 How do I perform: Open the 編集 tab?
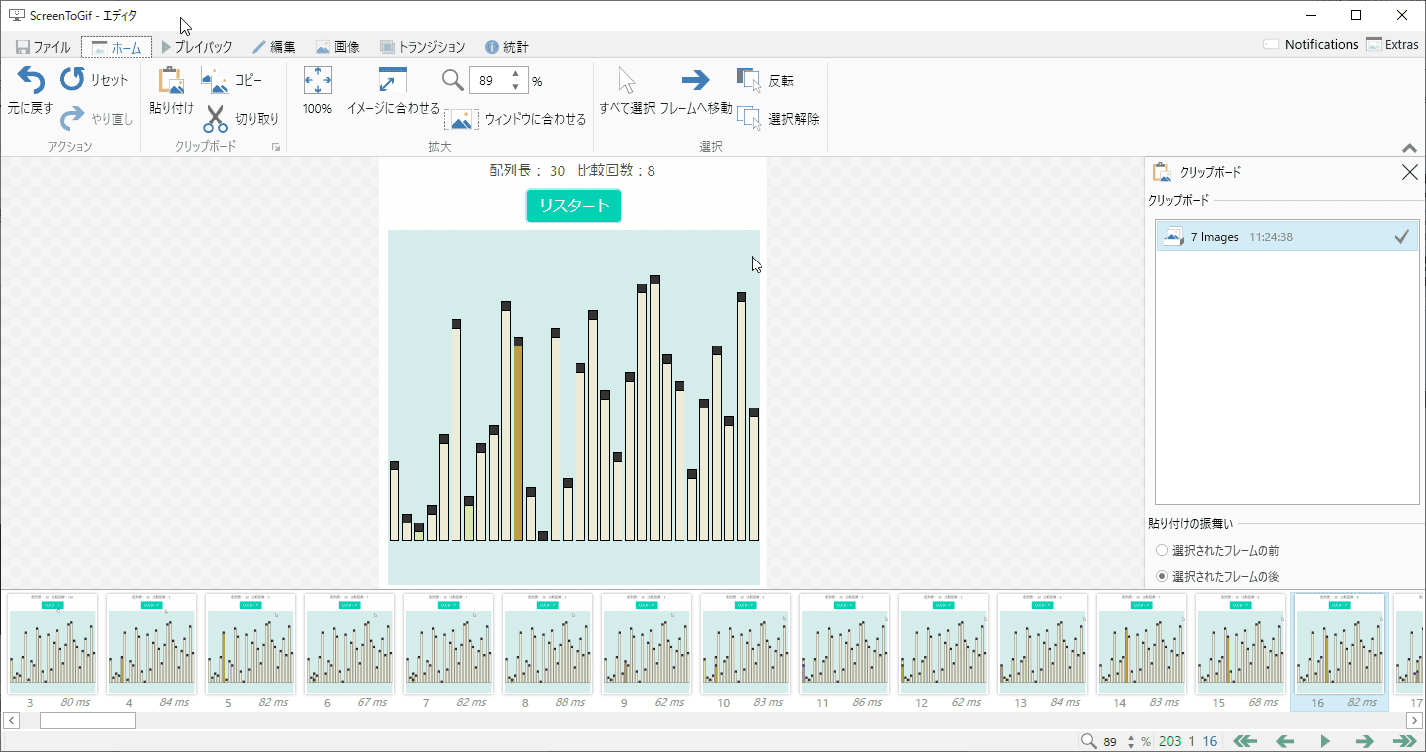[273, 47]
